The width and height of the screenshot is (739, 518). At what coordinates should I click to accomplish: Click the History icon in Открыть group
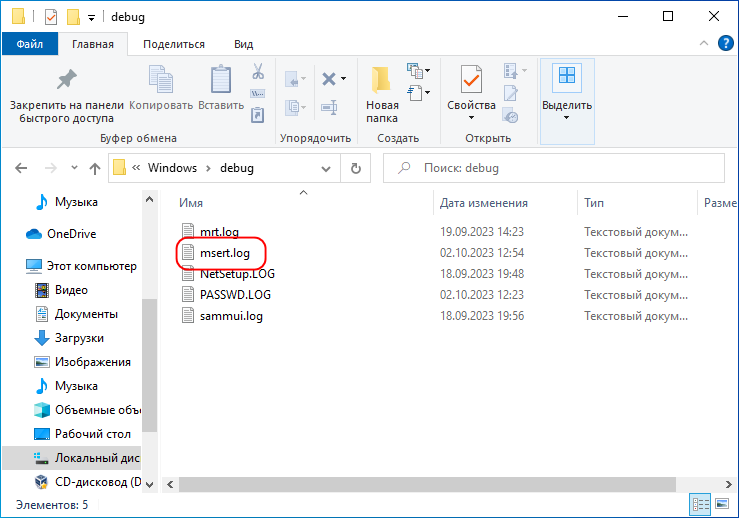point(511,115)
